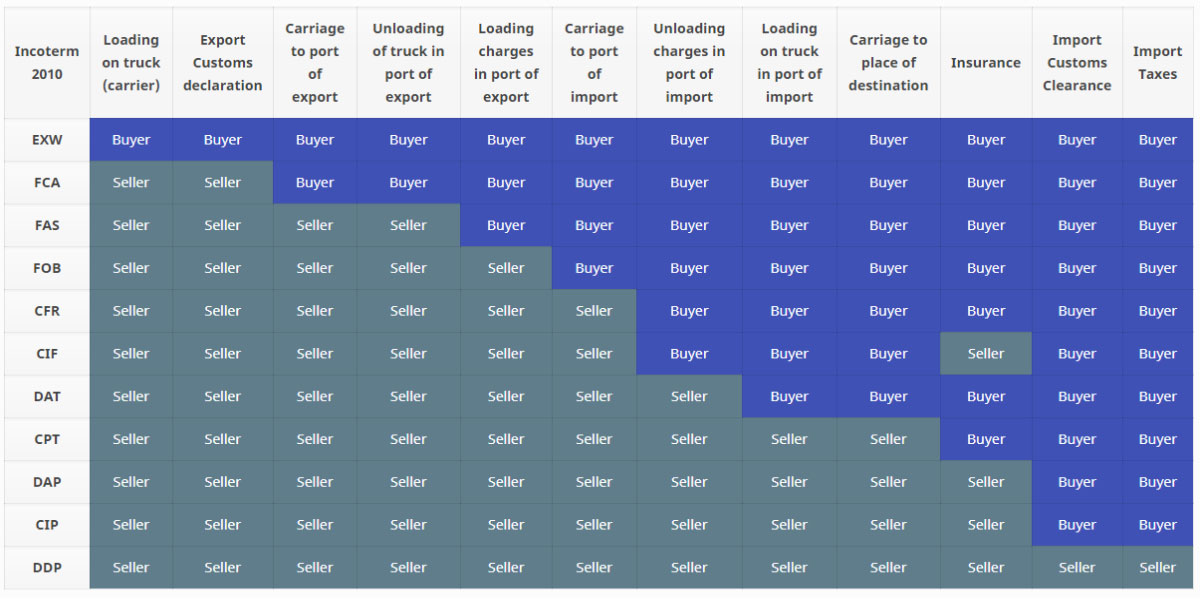
Task: Select the CIP Import Customs Clearance Buyer cell
Action: coord(1077,524)
